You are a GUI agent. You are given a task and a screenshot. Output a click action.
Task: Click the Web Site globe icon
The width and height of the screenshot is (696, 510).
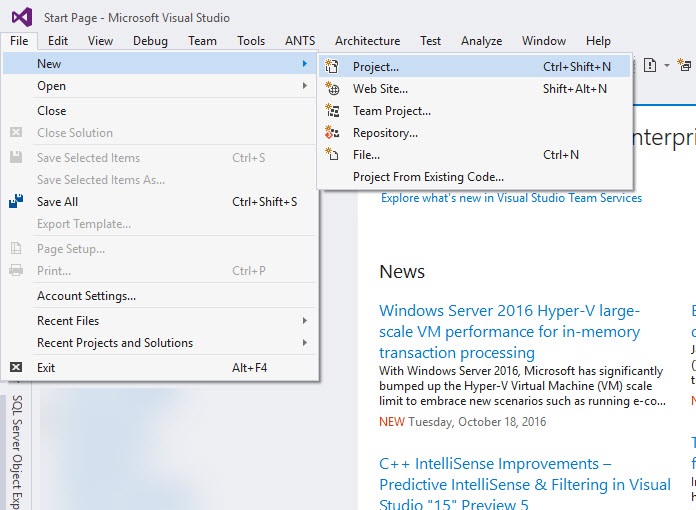tap(332, 89)
